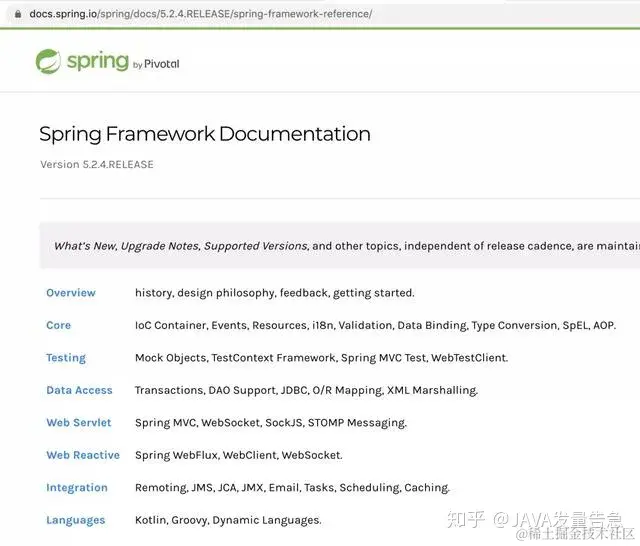Click the lock icon in address bar

[x=18, y=14]
